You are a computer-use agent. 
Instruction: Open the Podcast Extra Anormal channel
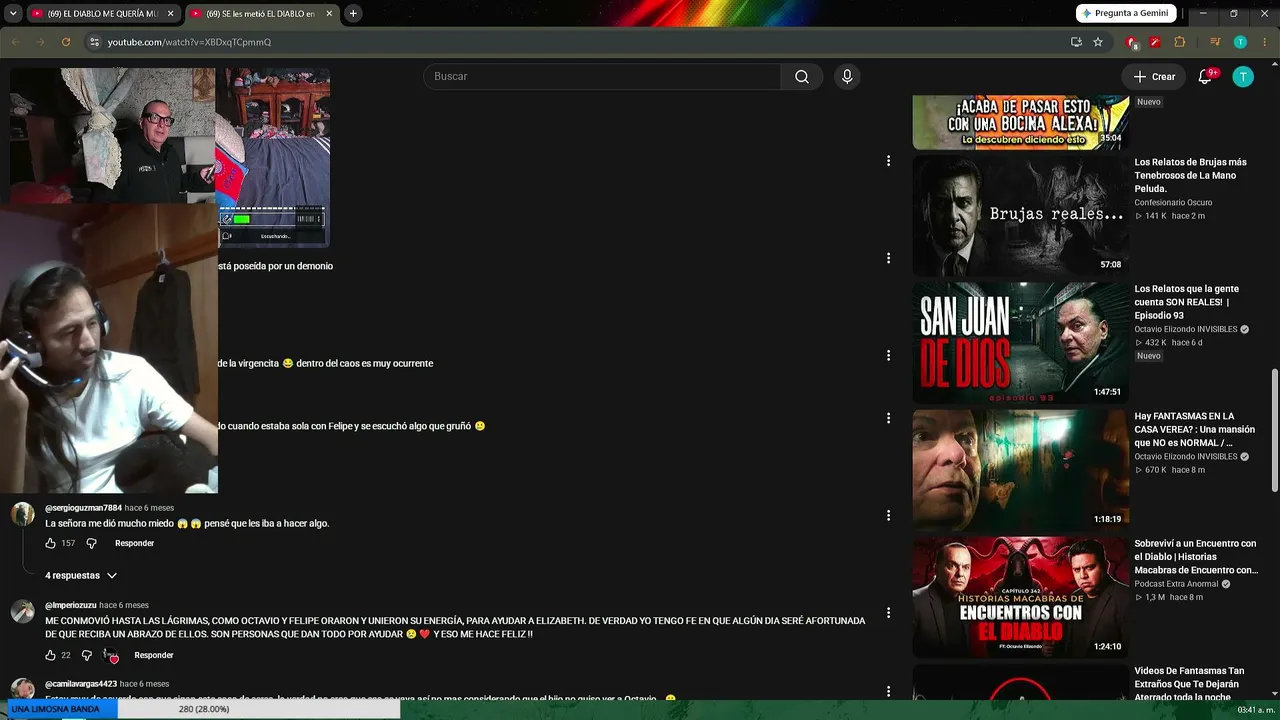pos(1176,584)
